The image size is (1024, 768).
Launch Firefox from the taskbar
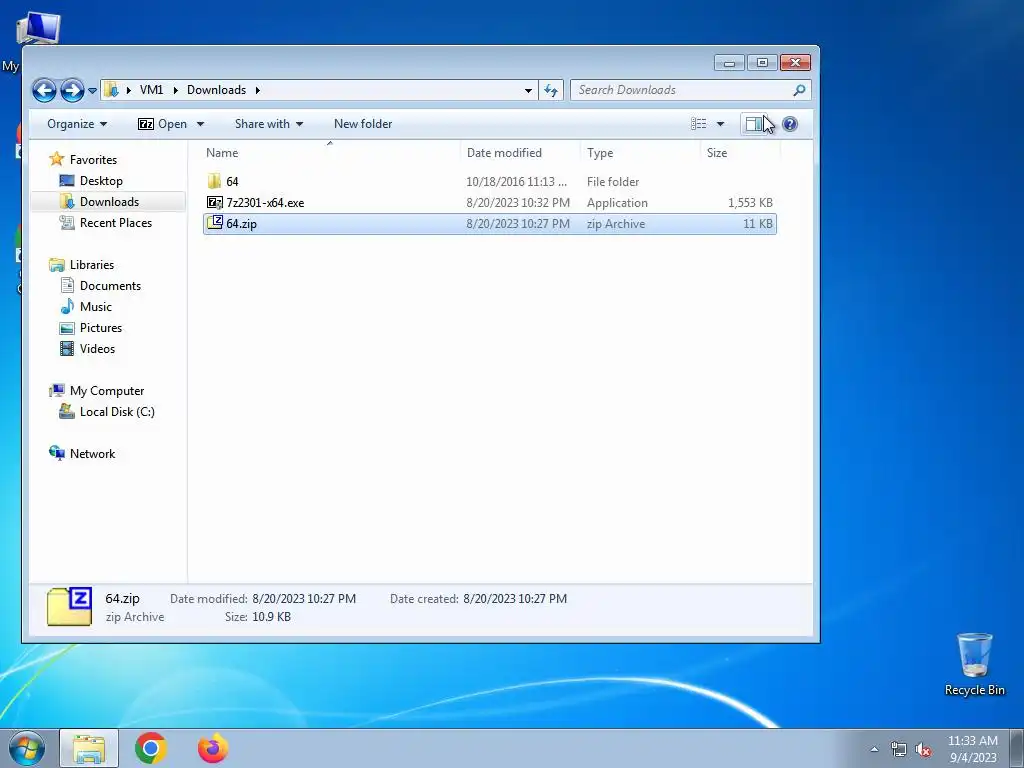[213, 748]
